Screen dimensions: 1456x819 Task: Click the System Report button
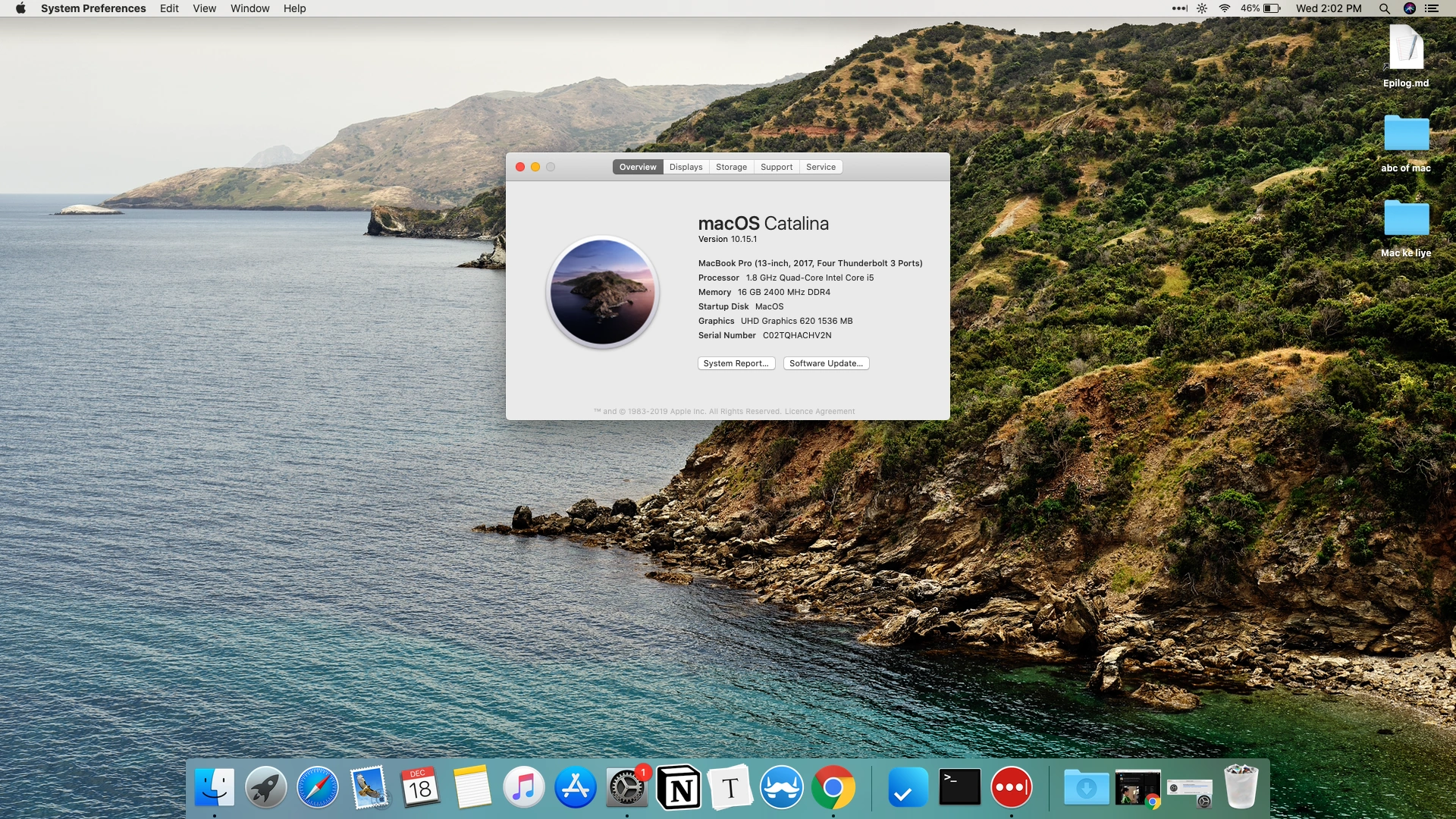[x=736, y=363]
